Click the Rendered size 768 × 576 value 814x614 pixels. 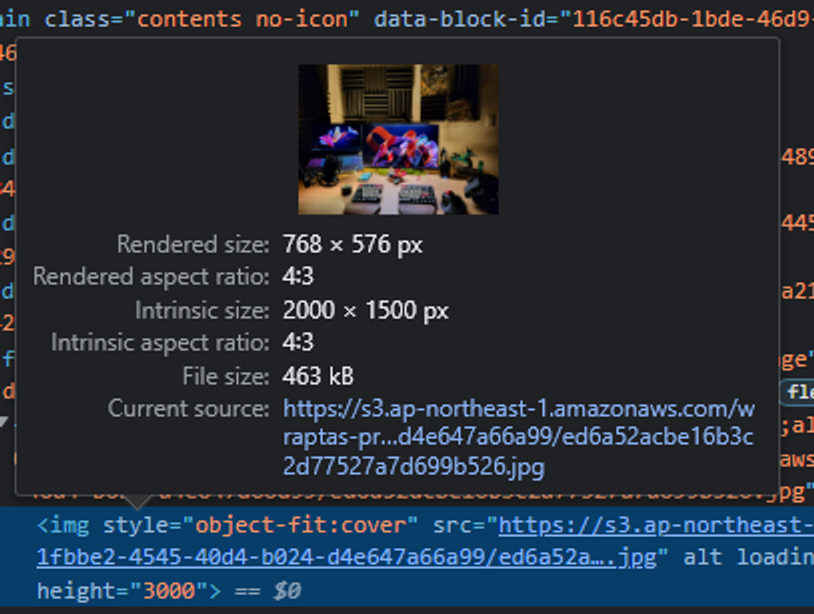pos(352,244)
